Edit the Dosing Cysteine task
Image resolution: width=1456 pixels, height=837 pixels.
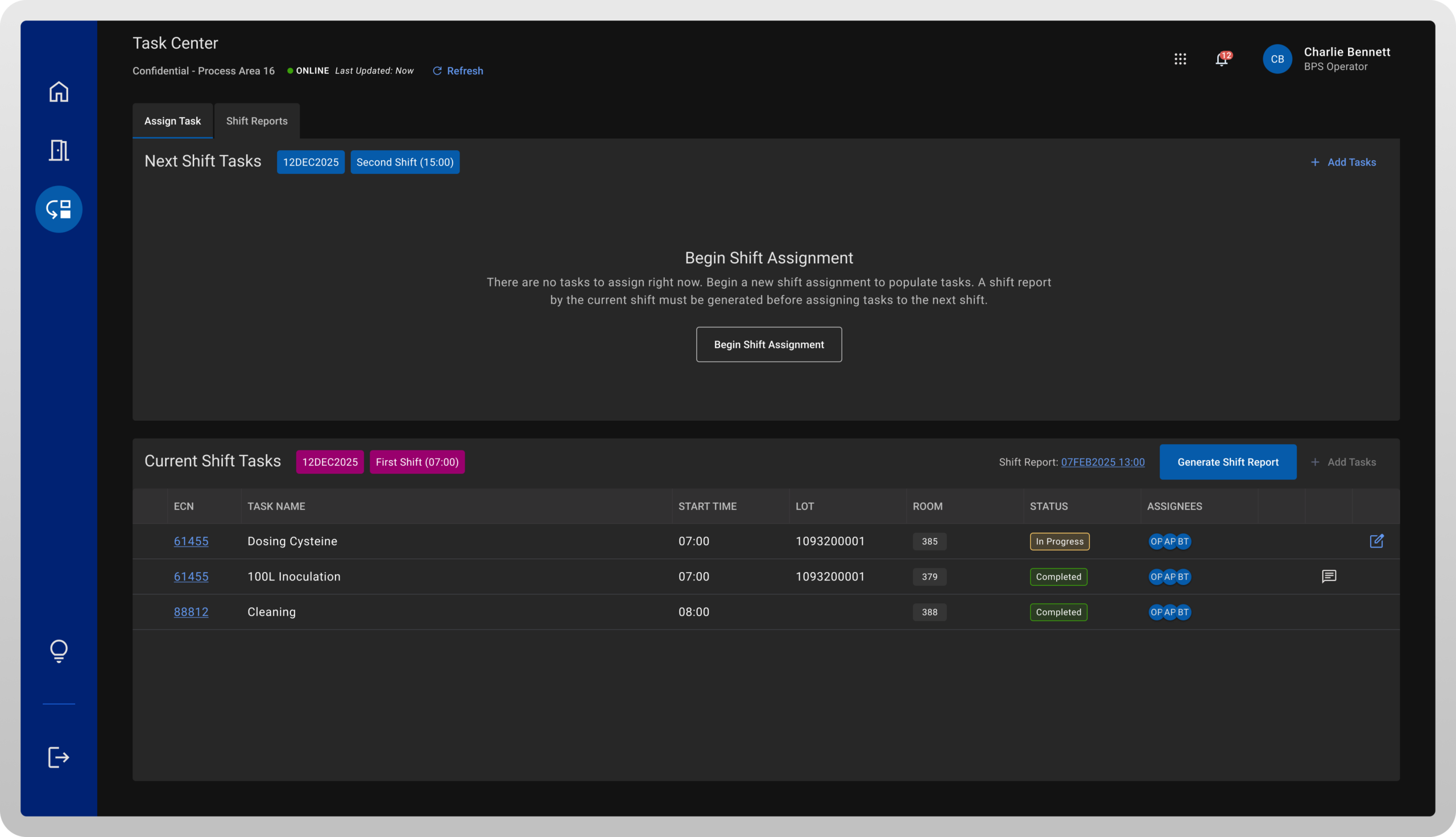pyautogui.click(x=1376, y=541)
